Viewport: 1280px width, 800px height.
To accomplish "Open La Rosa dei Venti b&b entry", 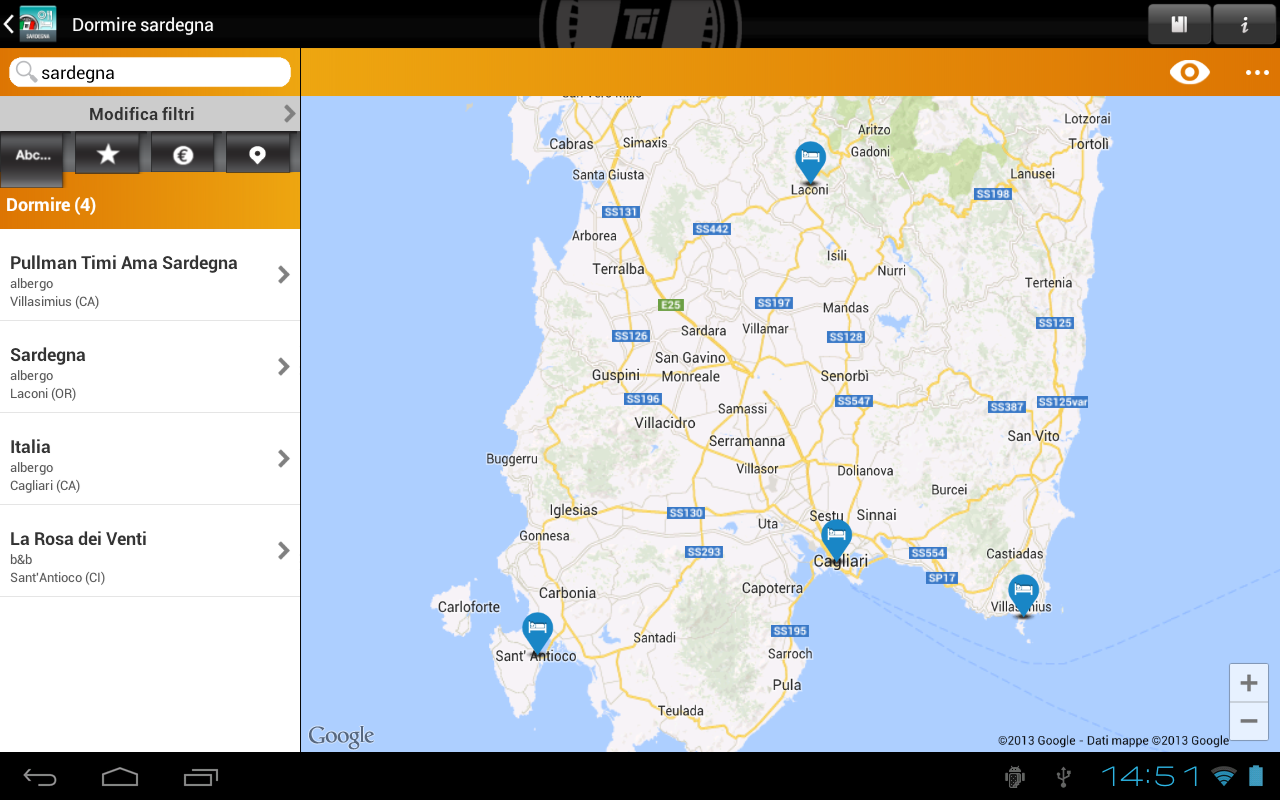I will tap(150, 551).
